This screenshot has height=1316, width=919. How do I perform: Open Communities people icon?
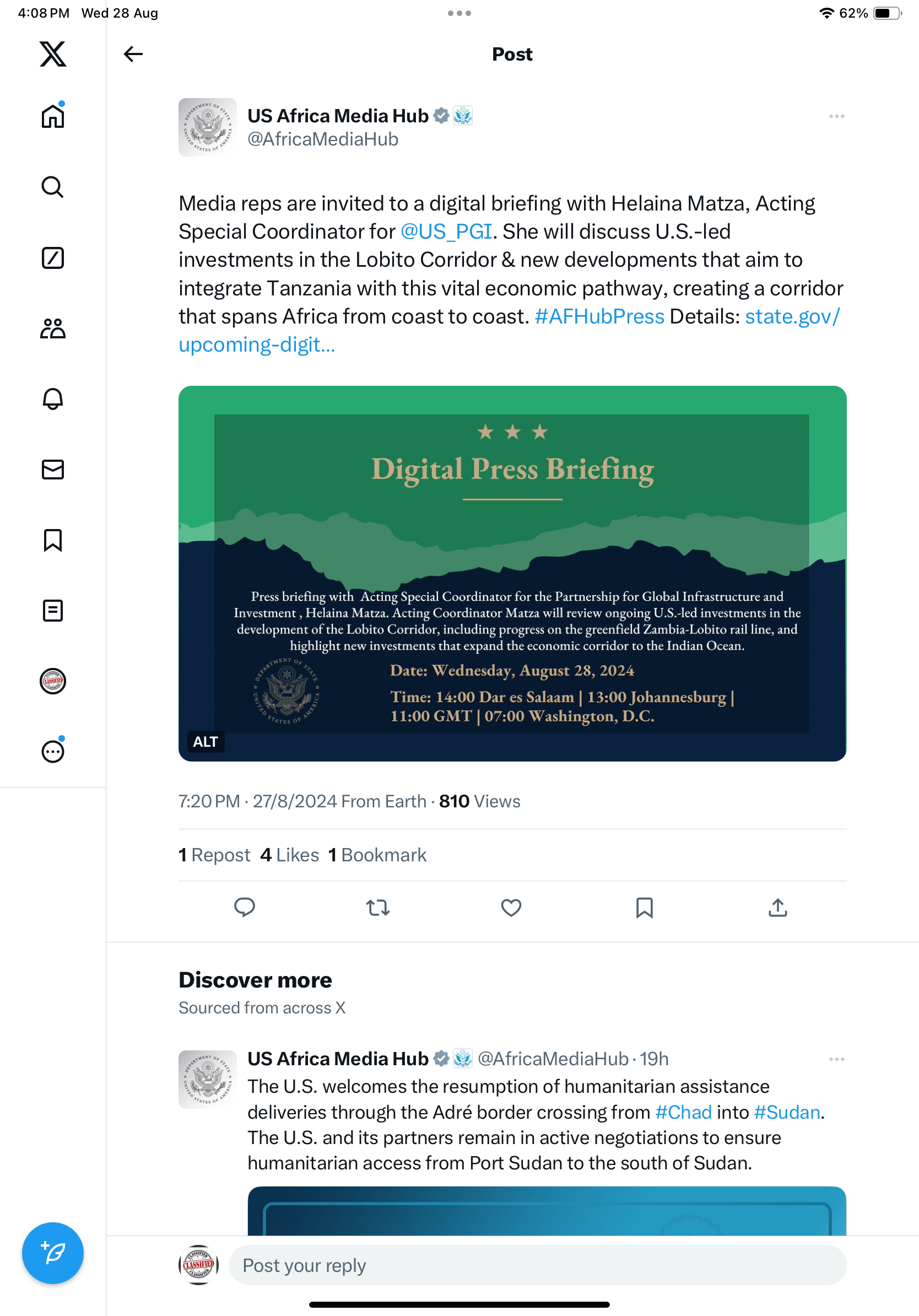pos(53,328)
